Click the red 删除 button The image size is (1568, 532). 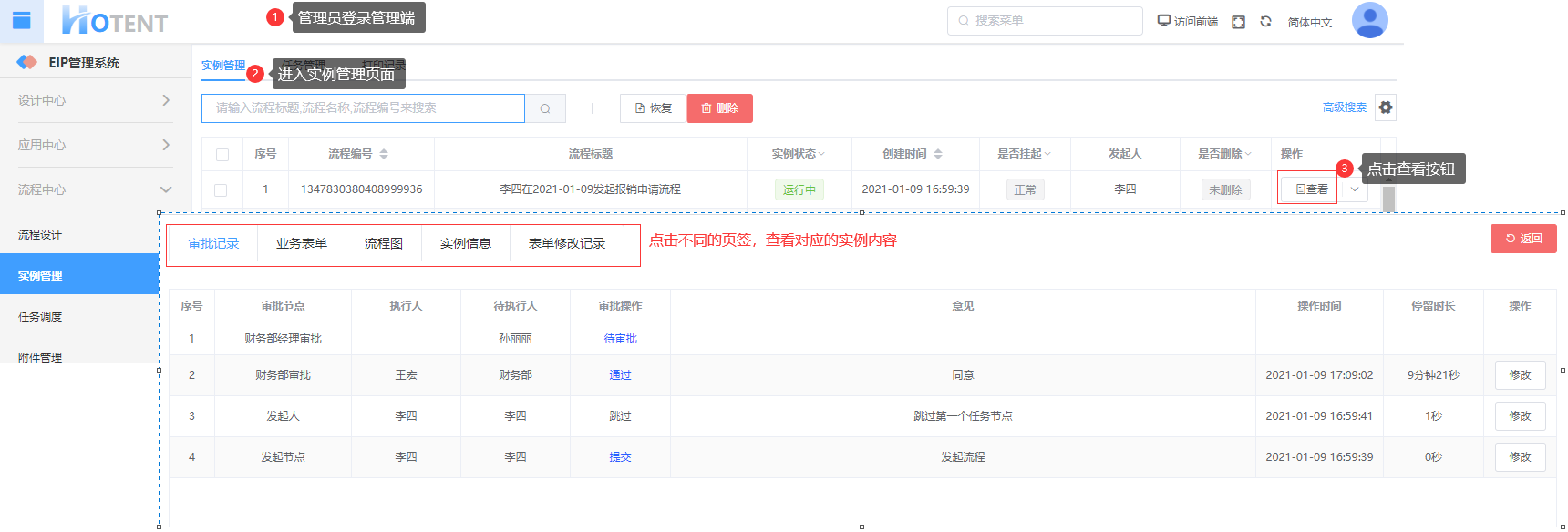tap(719, 108)
